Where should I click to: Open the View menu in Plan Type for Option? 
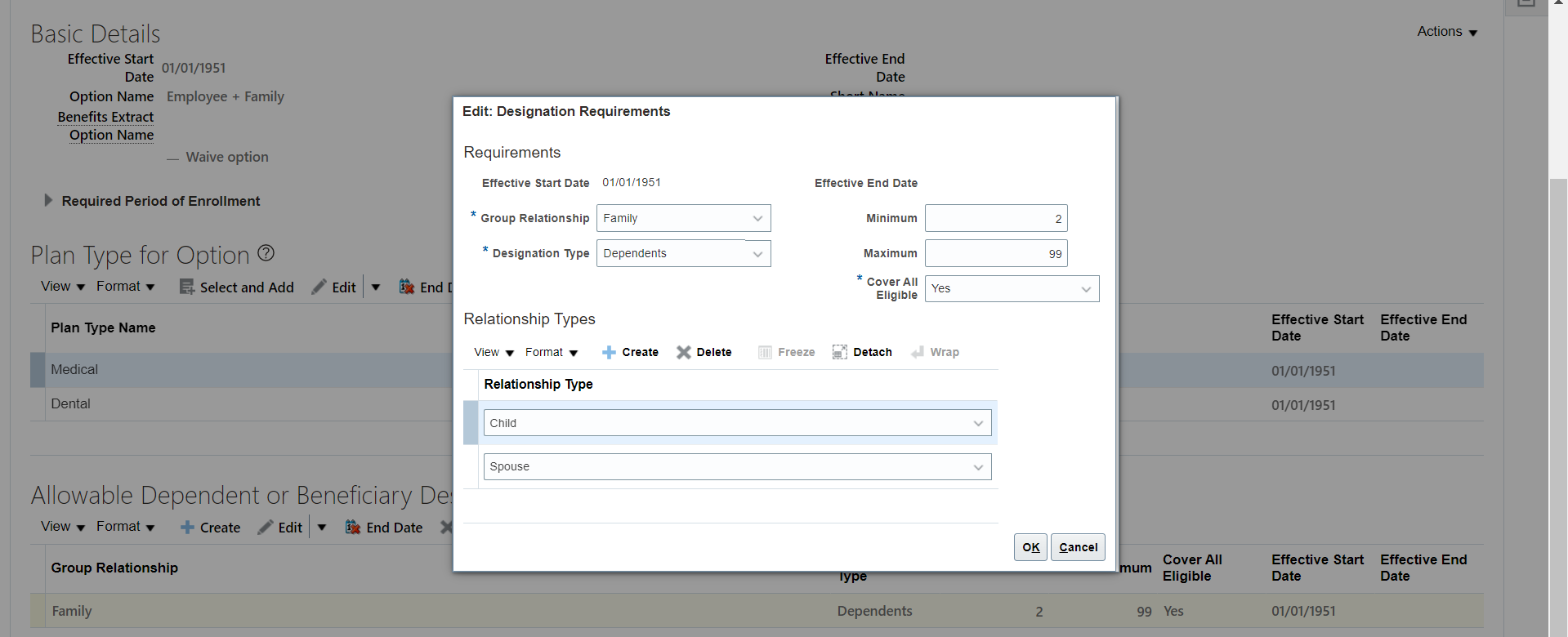(63, 287)
